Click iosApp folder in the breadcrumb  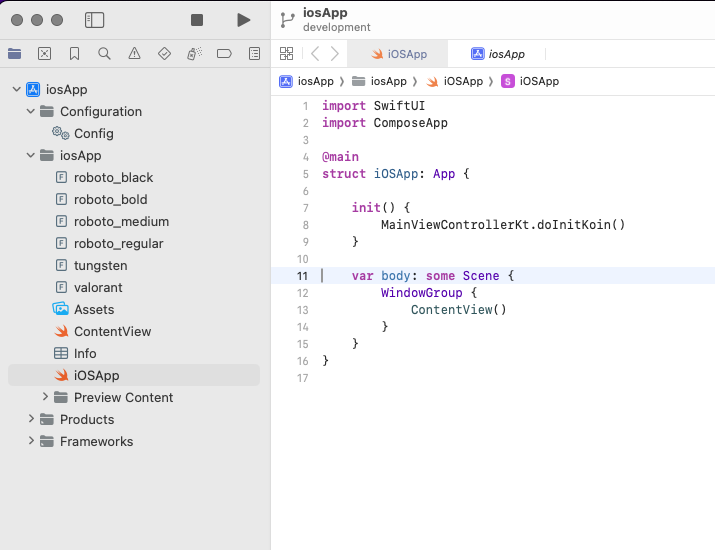(379, 81)
